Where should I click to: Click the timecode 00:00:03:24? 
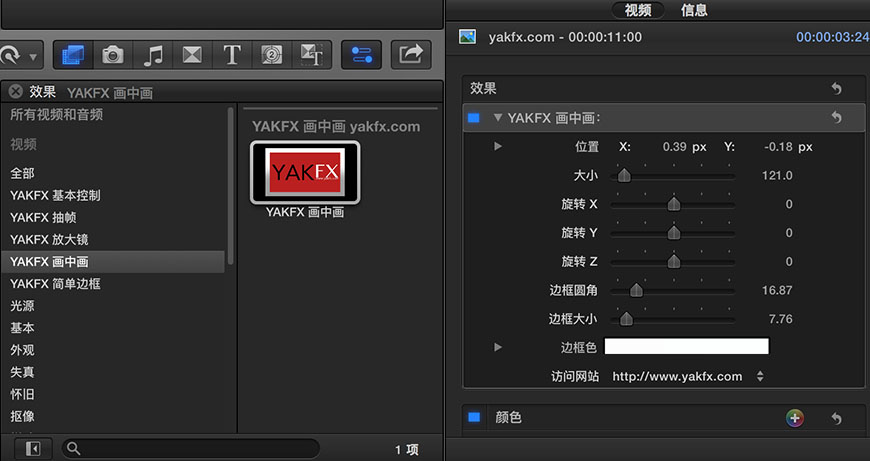click(x=832, y=37)
